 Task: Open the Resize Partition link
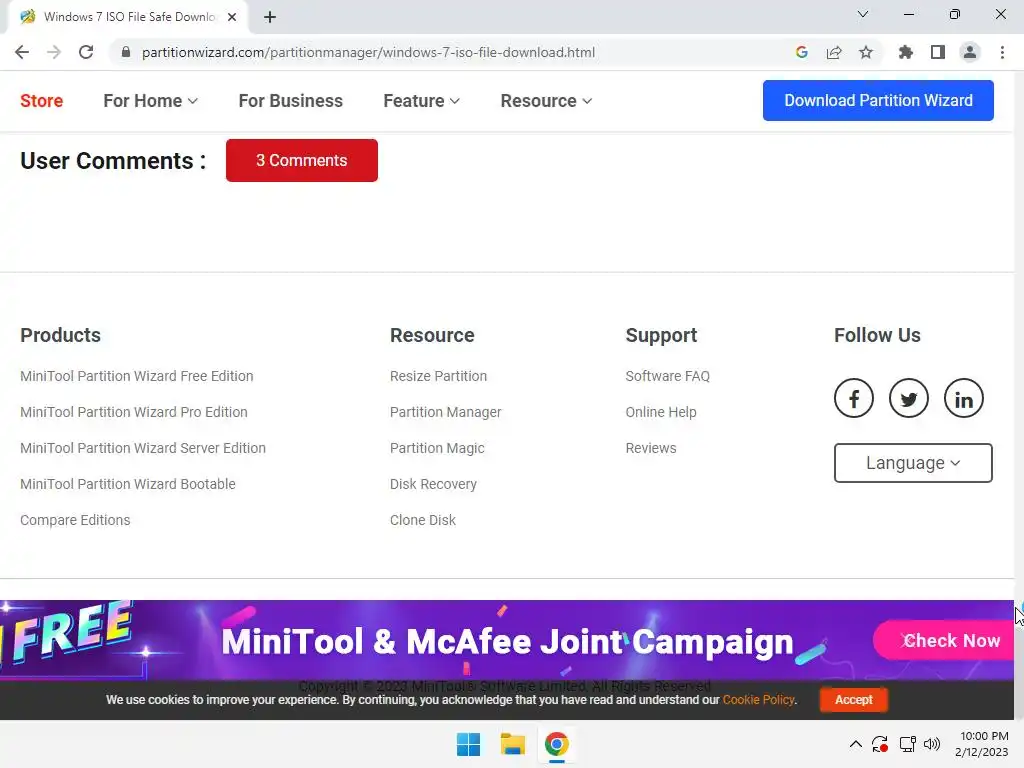pos(438,376)
